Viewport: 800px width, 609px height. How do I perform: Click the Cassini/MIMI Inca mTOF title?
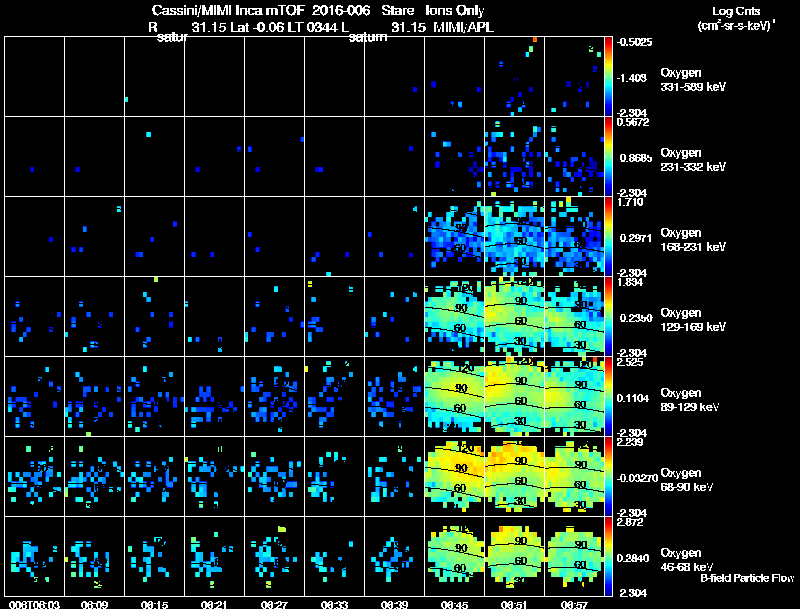point(228,10)
